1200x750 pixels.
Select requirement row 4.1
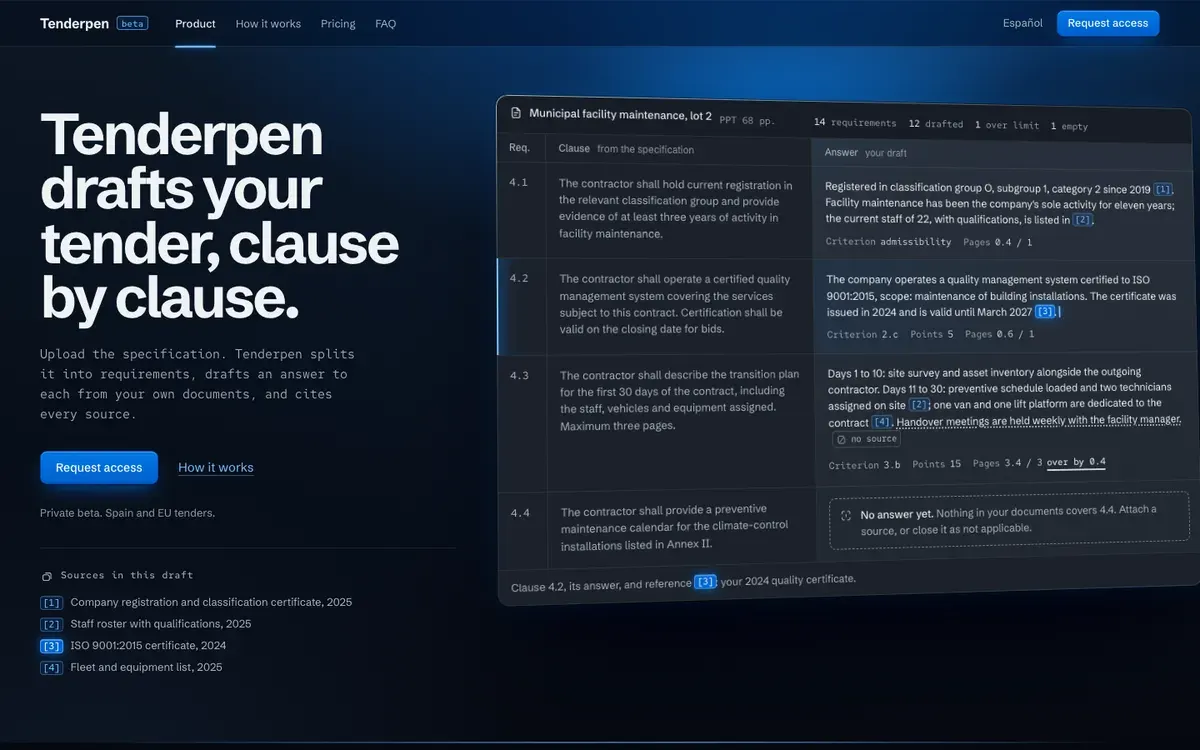848,210
